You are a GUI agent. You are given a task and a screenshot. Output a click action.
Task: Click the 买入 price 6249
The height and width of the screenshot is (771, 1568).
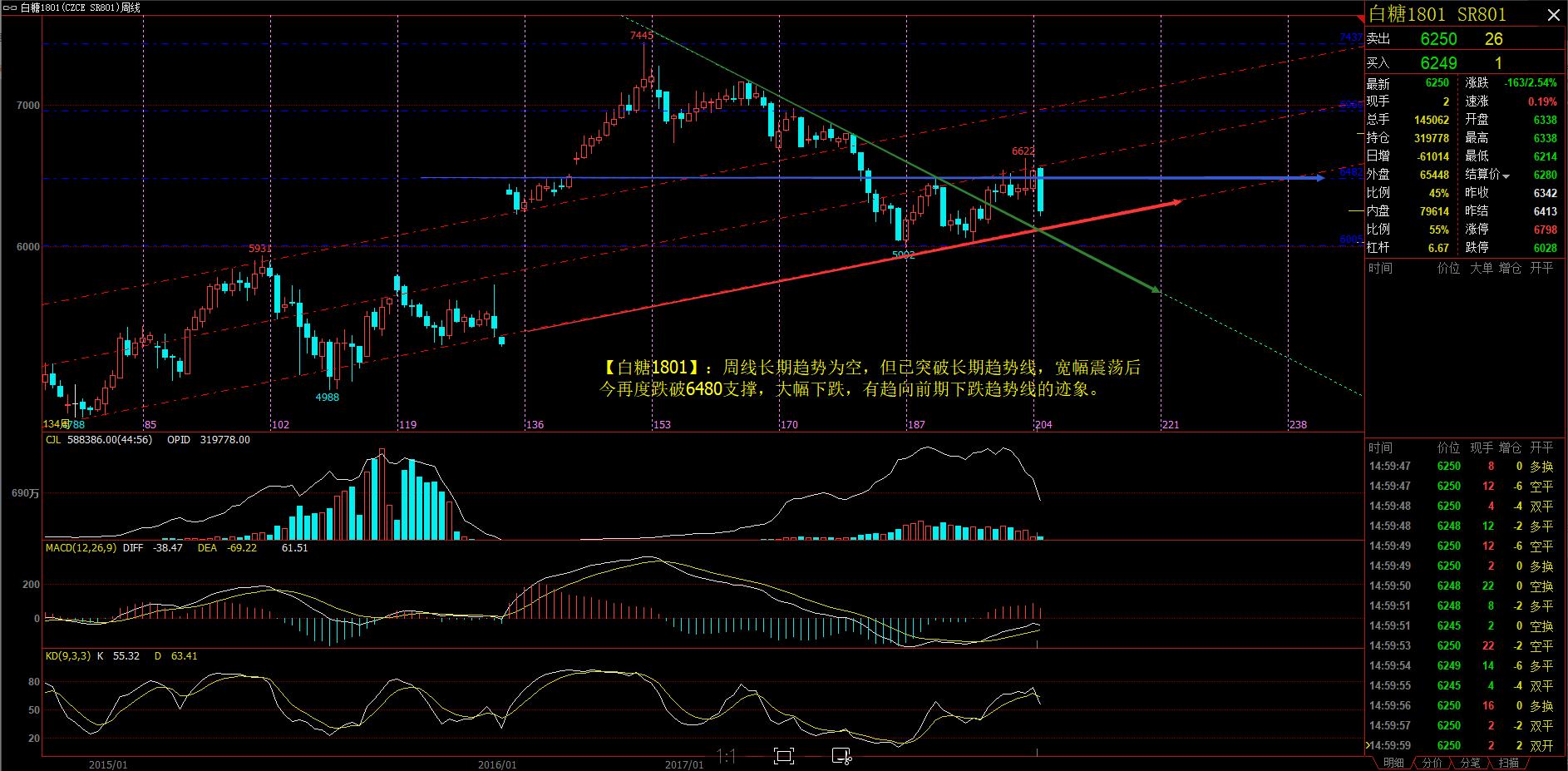point(1438,63)
